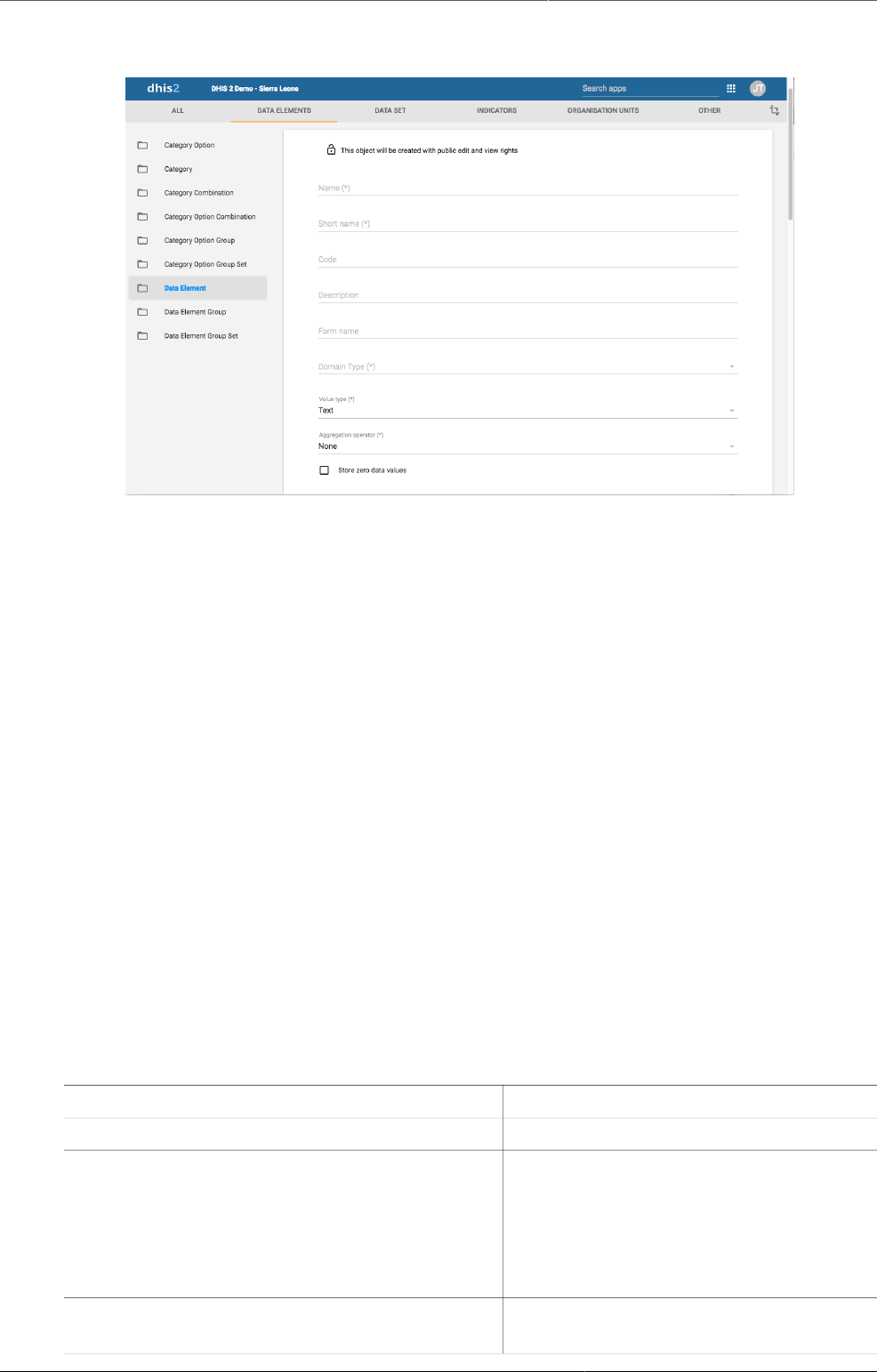Viewport: 877px width, 1372px height.
Task: Switch to the DATA SET tab
Action: (390, 111)
